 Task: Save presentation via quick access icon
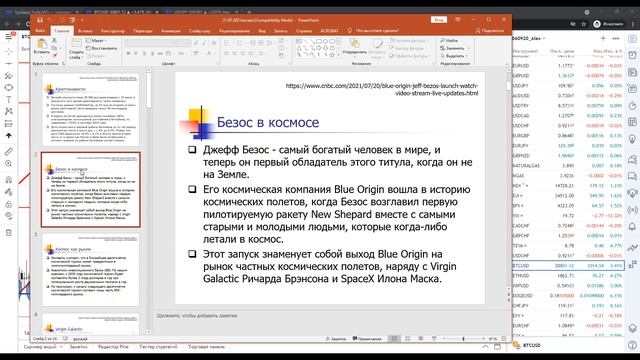click(40, 20)
